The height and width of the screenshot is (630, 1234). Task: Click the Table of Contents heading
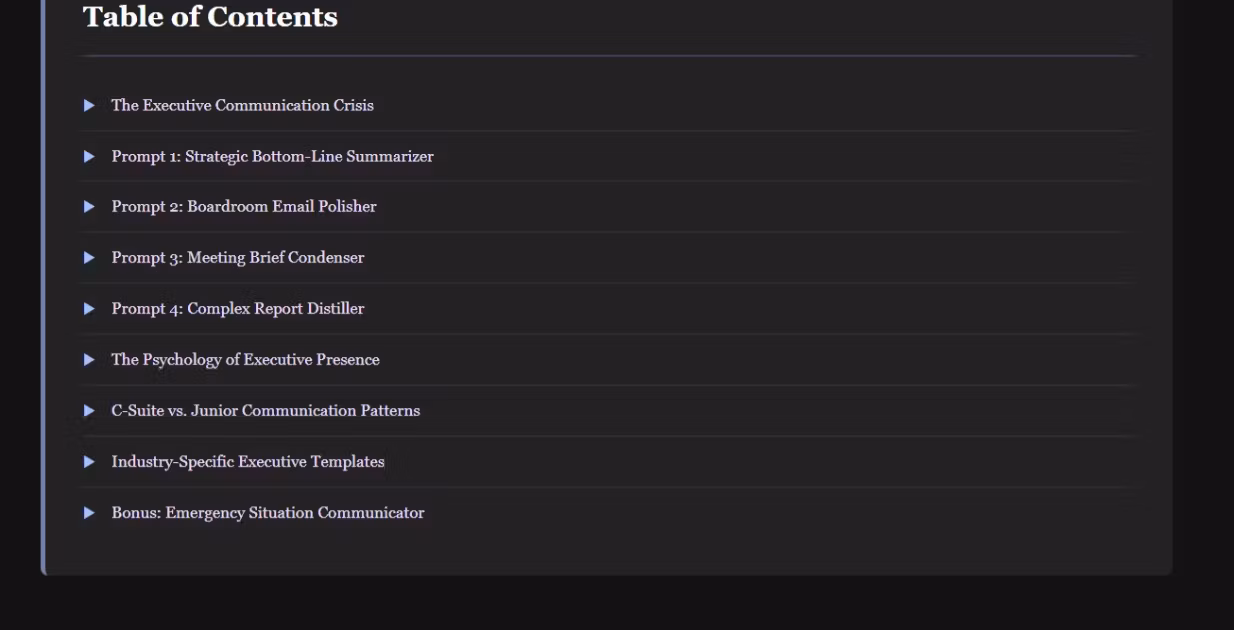tap(210, 17)
